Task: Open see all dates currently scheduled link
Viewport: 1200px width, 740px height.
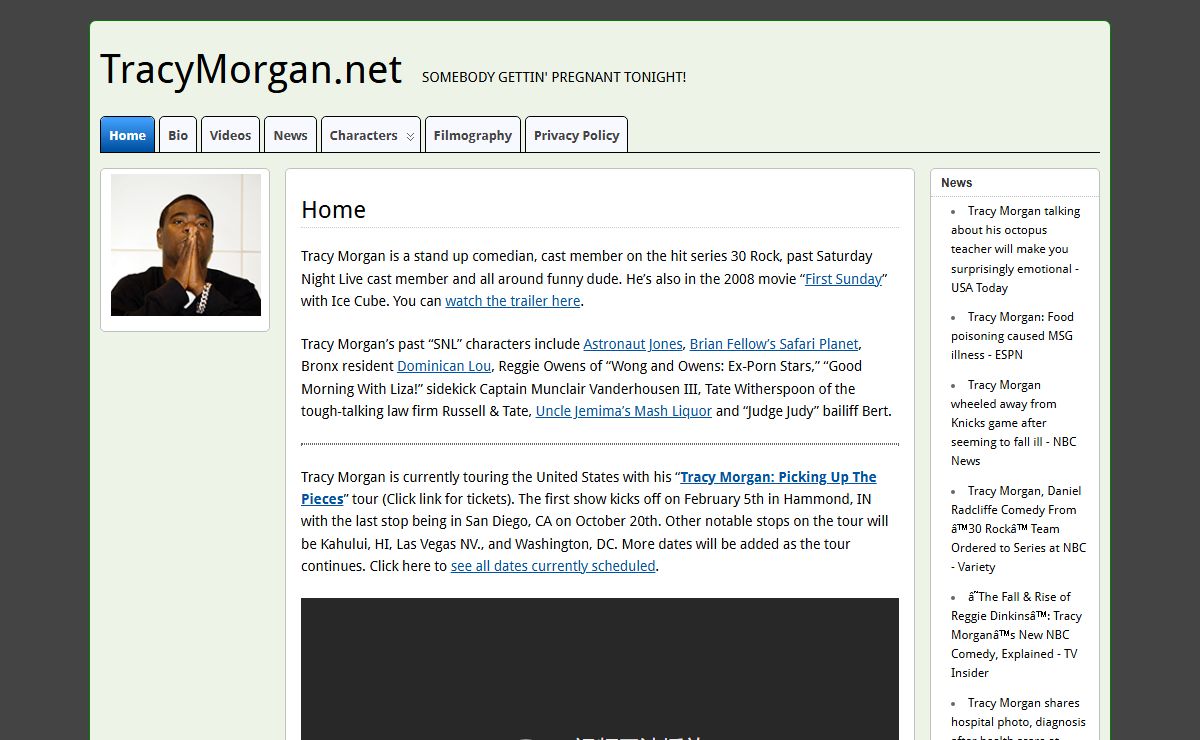Action: click(553, 566)
